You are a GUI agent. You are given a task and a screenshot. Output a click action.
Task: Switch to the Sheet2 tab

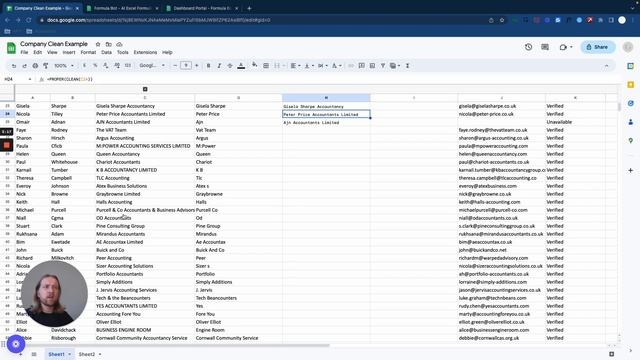point(87,354)
